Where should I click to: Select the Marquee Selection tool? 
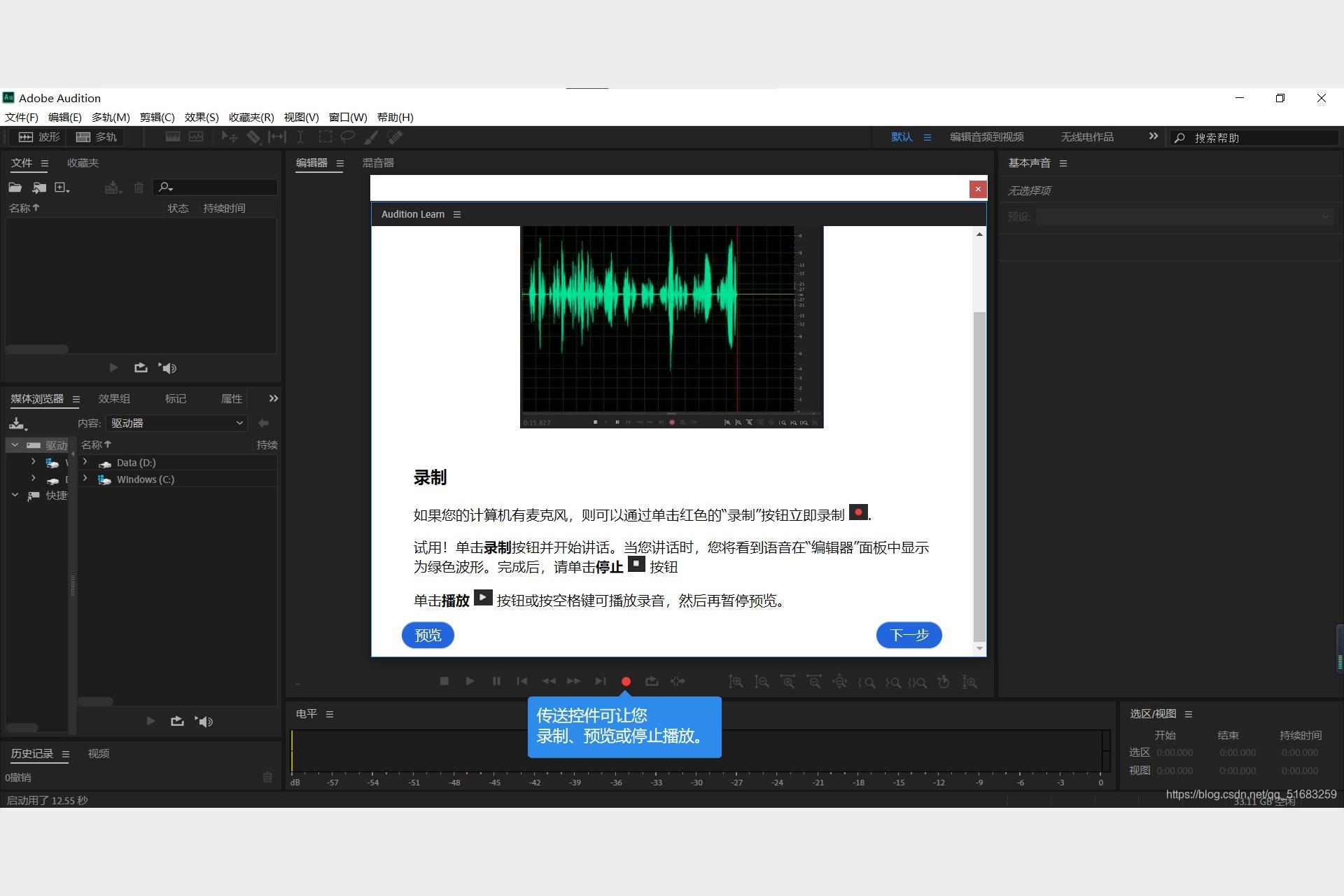[325, 137]
